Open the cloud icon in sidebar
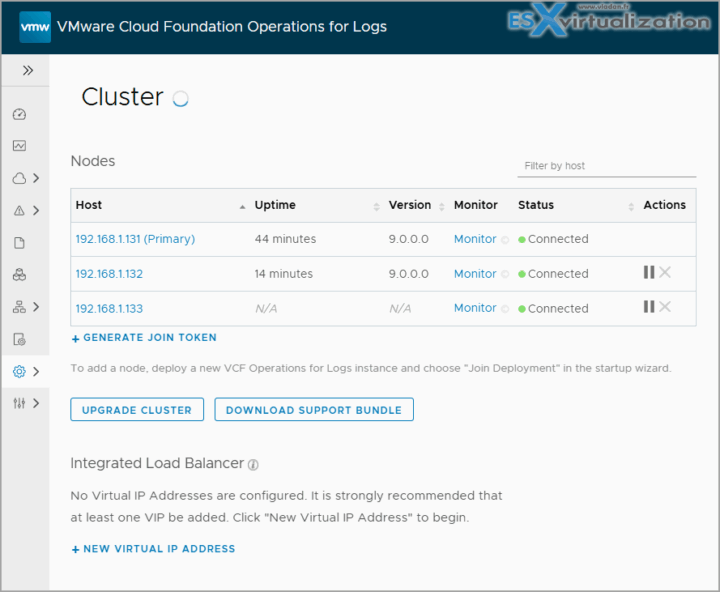Image resolution: width=720 pixels, height=592 pixels. 19,178
